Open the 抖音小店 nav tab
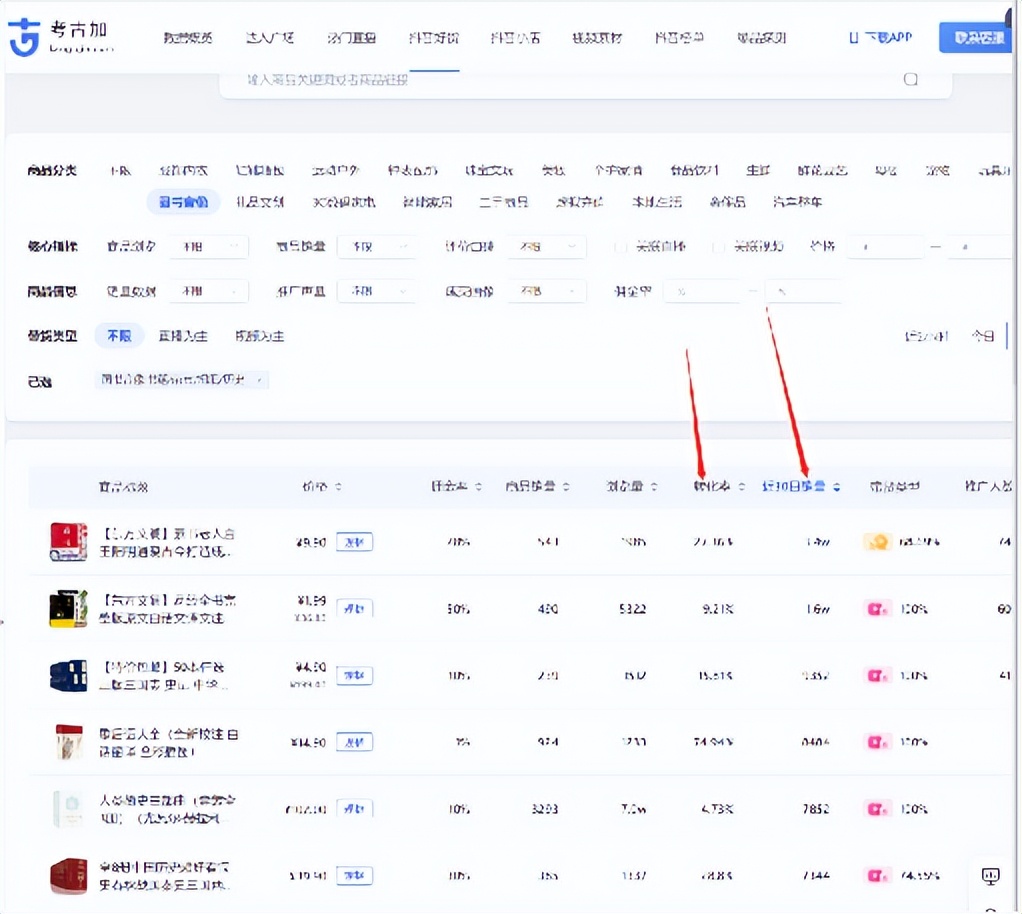1022x914 pixels. 515,38
